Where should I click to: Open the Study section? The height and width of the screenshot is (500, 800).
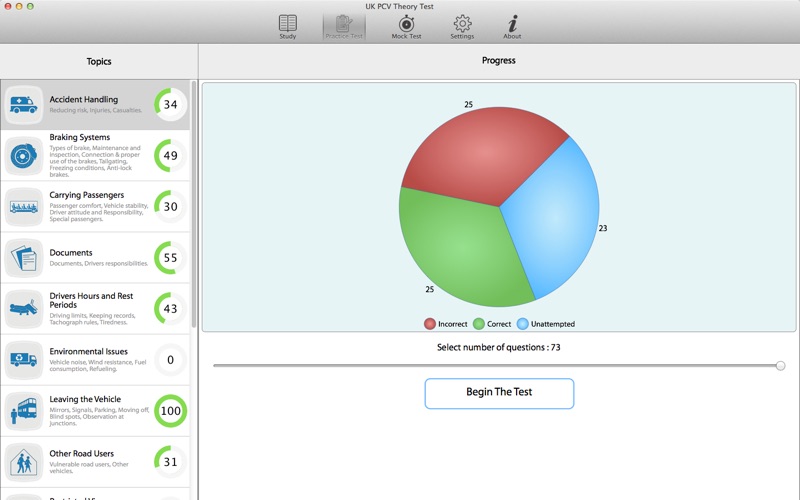click(x=287, y=27)
